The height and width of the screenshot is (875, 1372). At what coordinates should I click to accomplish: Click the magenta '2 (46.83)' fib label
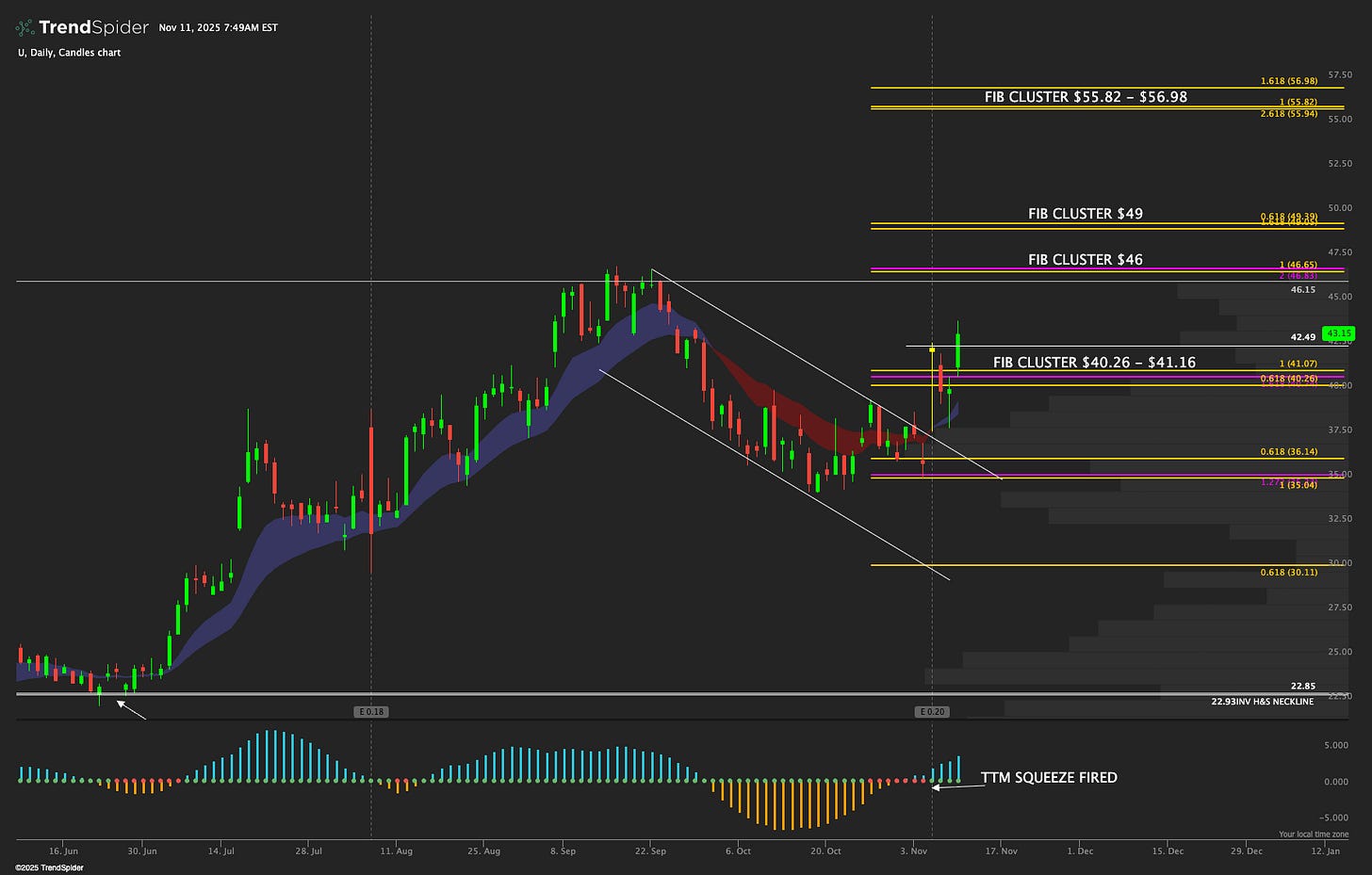pyautogui.click(x=1298, y=275)
